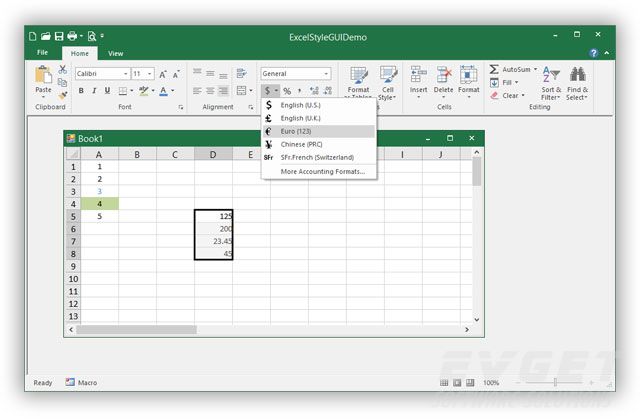Click the Help question mark icon
This screenshot has width=640, height=420.
pos(593,53)
